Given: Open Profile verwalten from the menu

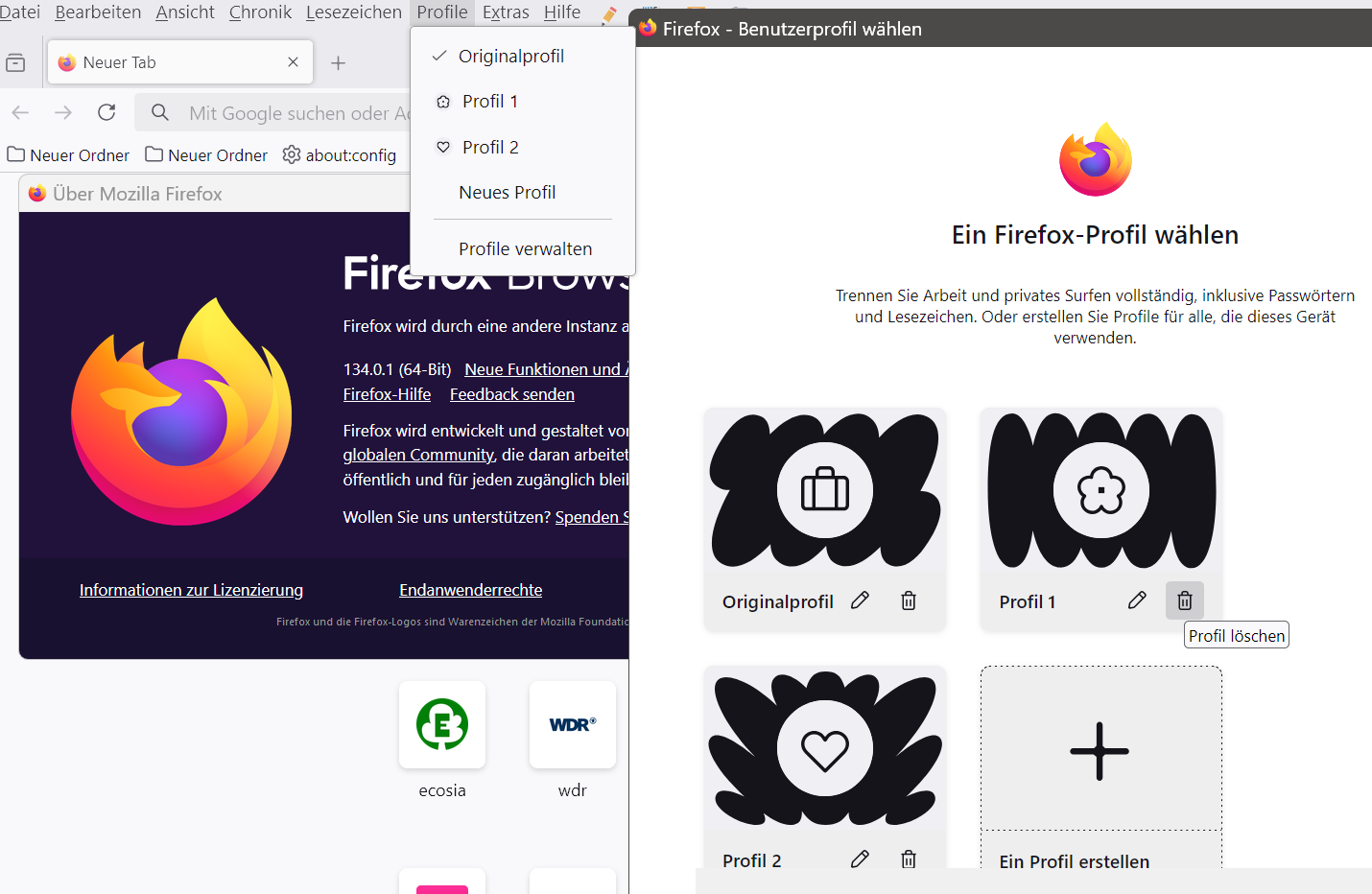Looking at the screenshot, I should pyautogui.click(x=523, y=248).
